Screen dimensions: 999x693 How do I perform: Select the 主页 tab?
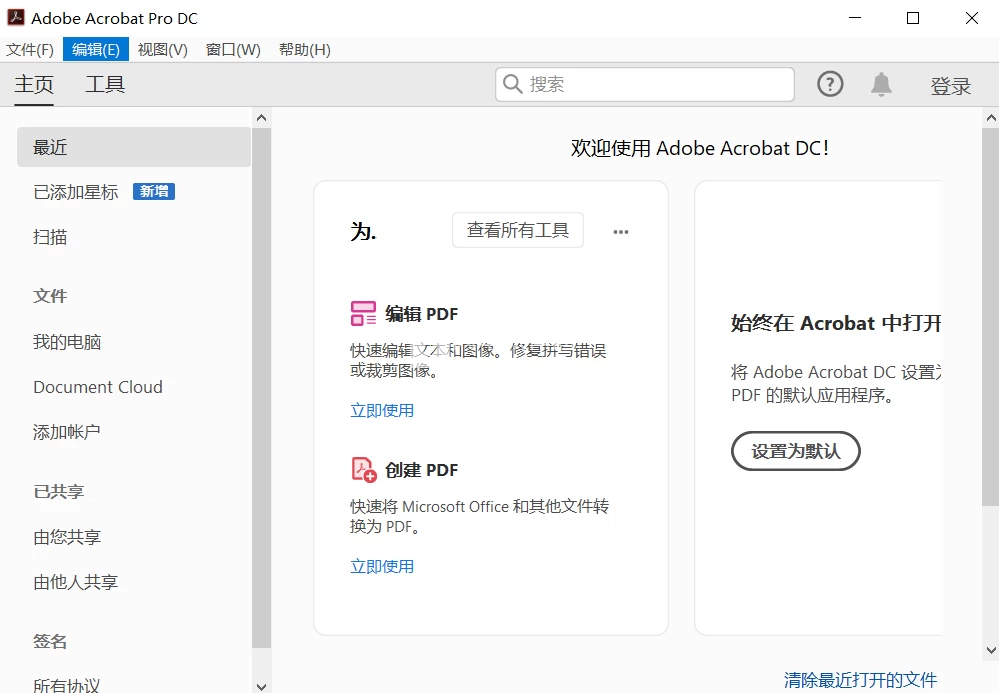(x=33, y=85)
